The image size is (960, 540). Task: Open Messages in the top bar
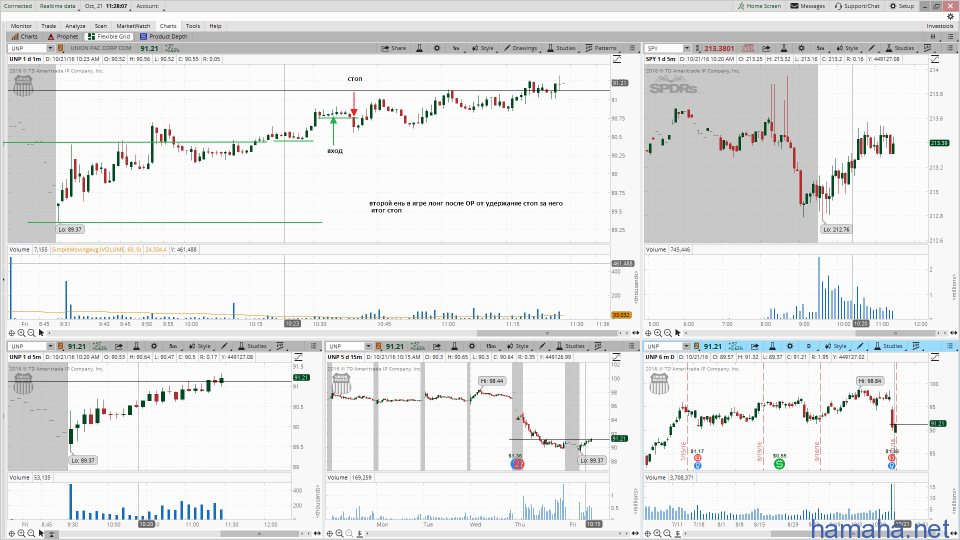(x=808, y=6)
